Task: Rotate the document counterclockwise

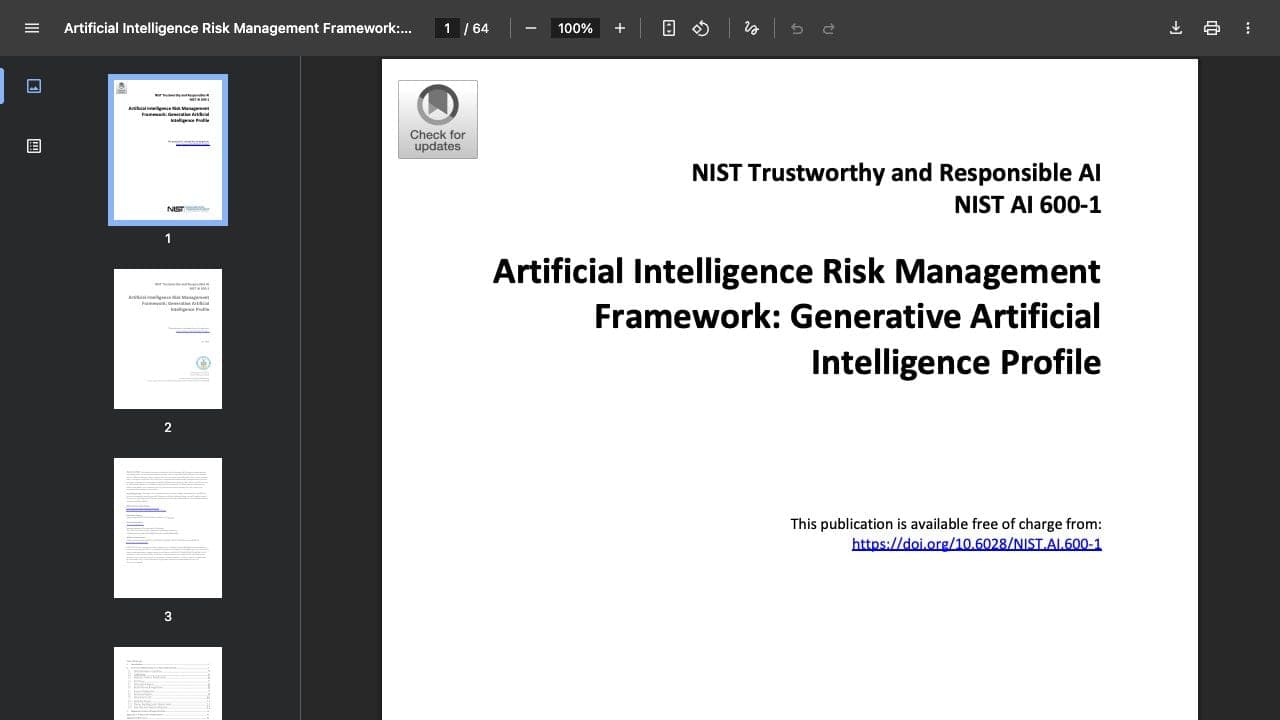Action: [701, 28]
